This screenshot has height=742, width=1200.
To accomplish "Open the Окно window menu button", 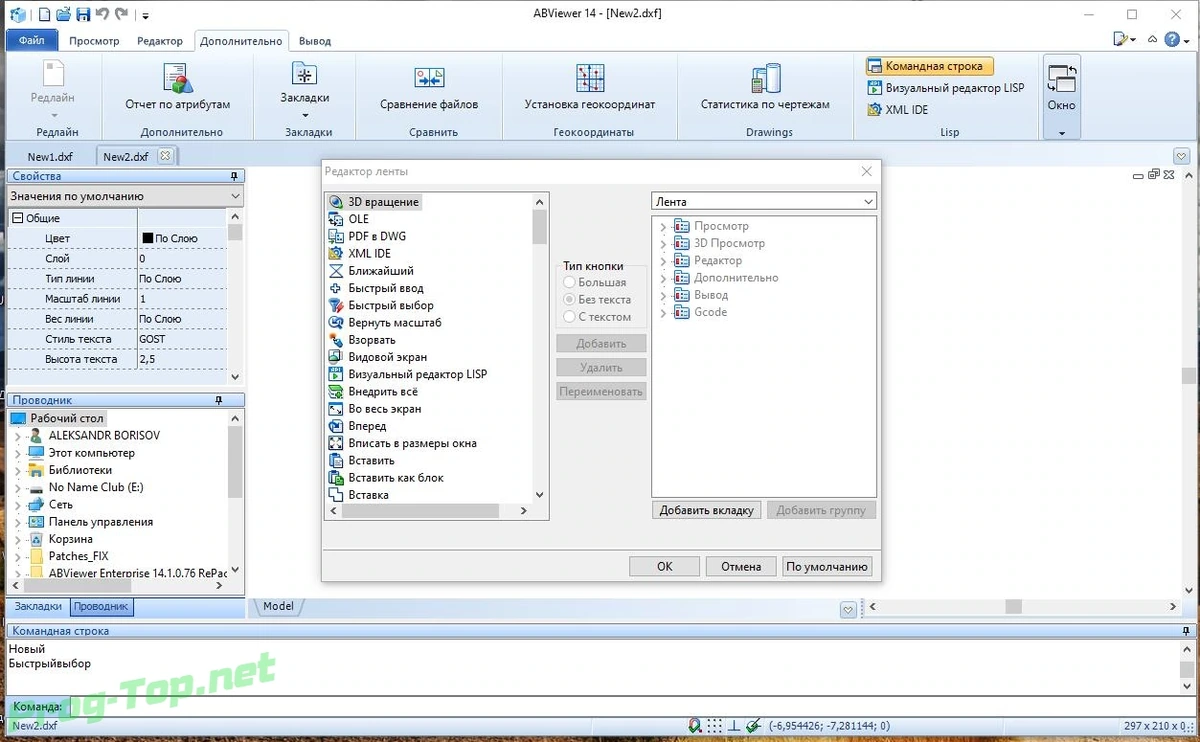I will pos(1061,97).
